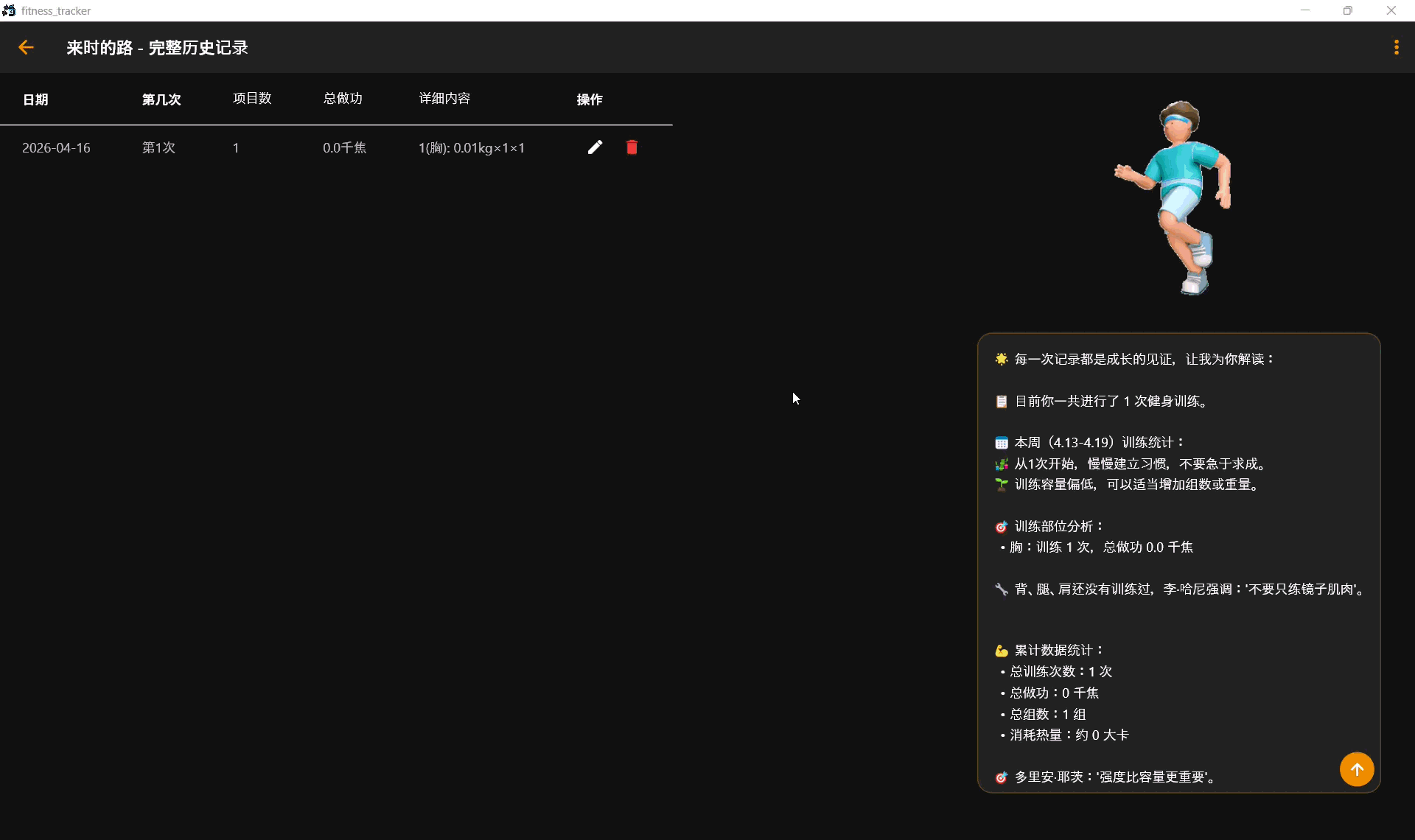Screen dimensions: 1415x840
Task: Select the 0.0千焦 total work cell
Action: 344,148
